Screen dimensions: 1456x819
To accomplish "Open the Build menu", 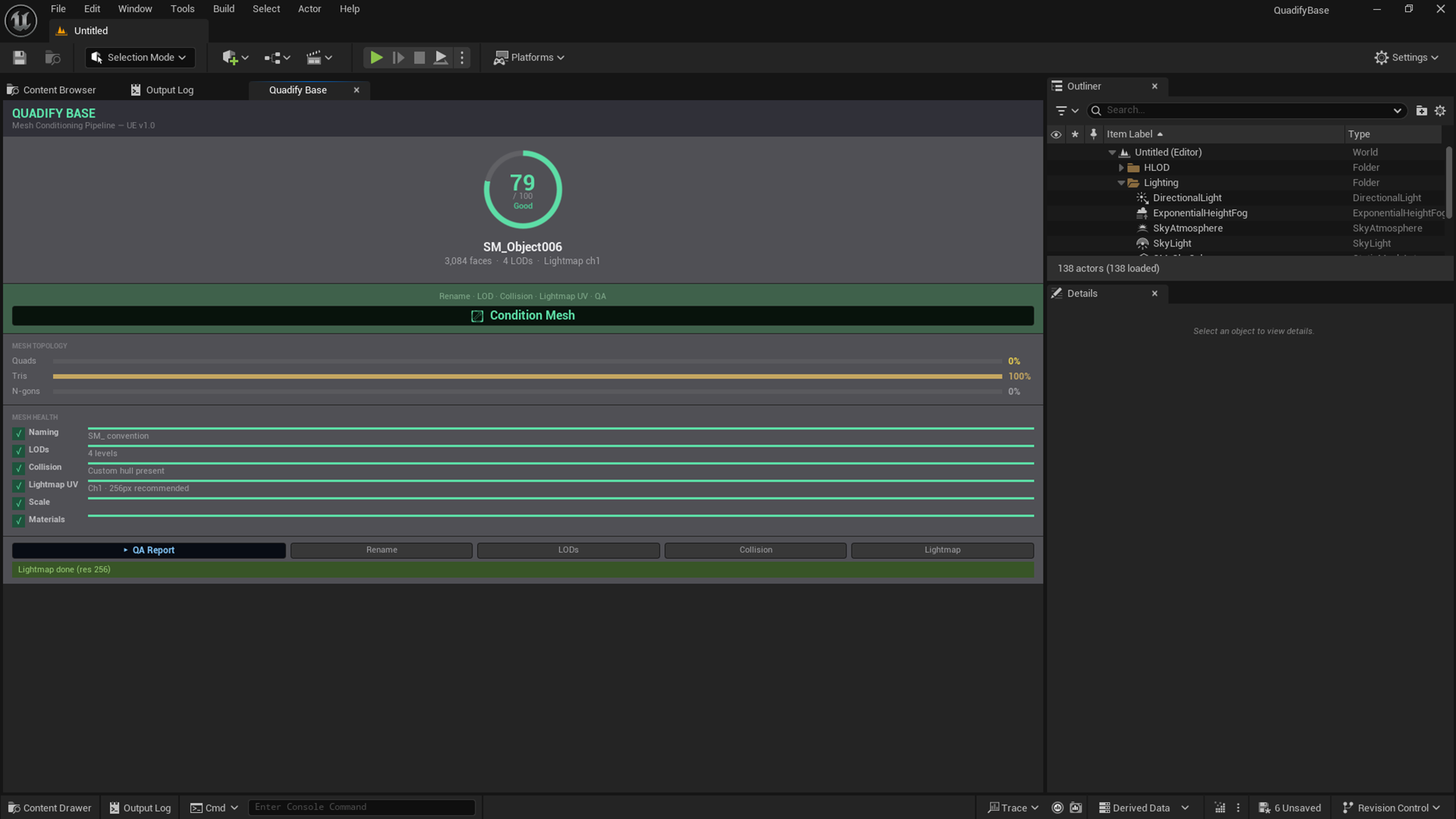I will 224,9.
